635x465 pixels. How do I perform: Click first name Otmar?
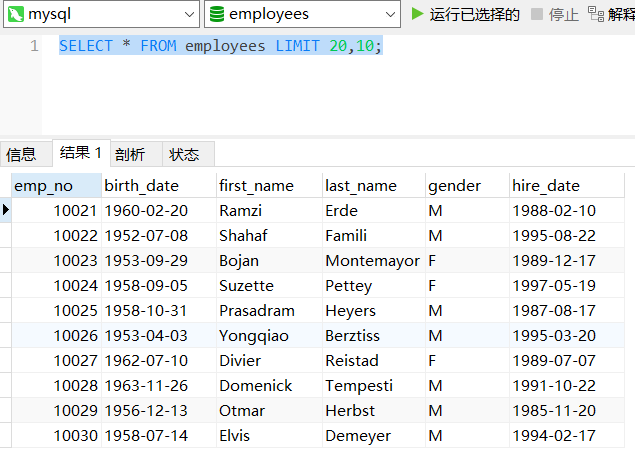242,411
